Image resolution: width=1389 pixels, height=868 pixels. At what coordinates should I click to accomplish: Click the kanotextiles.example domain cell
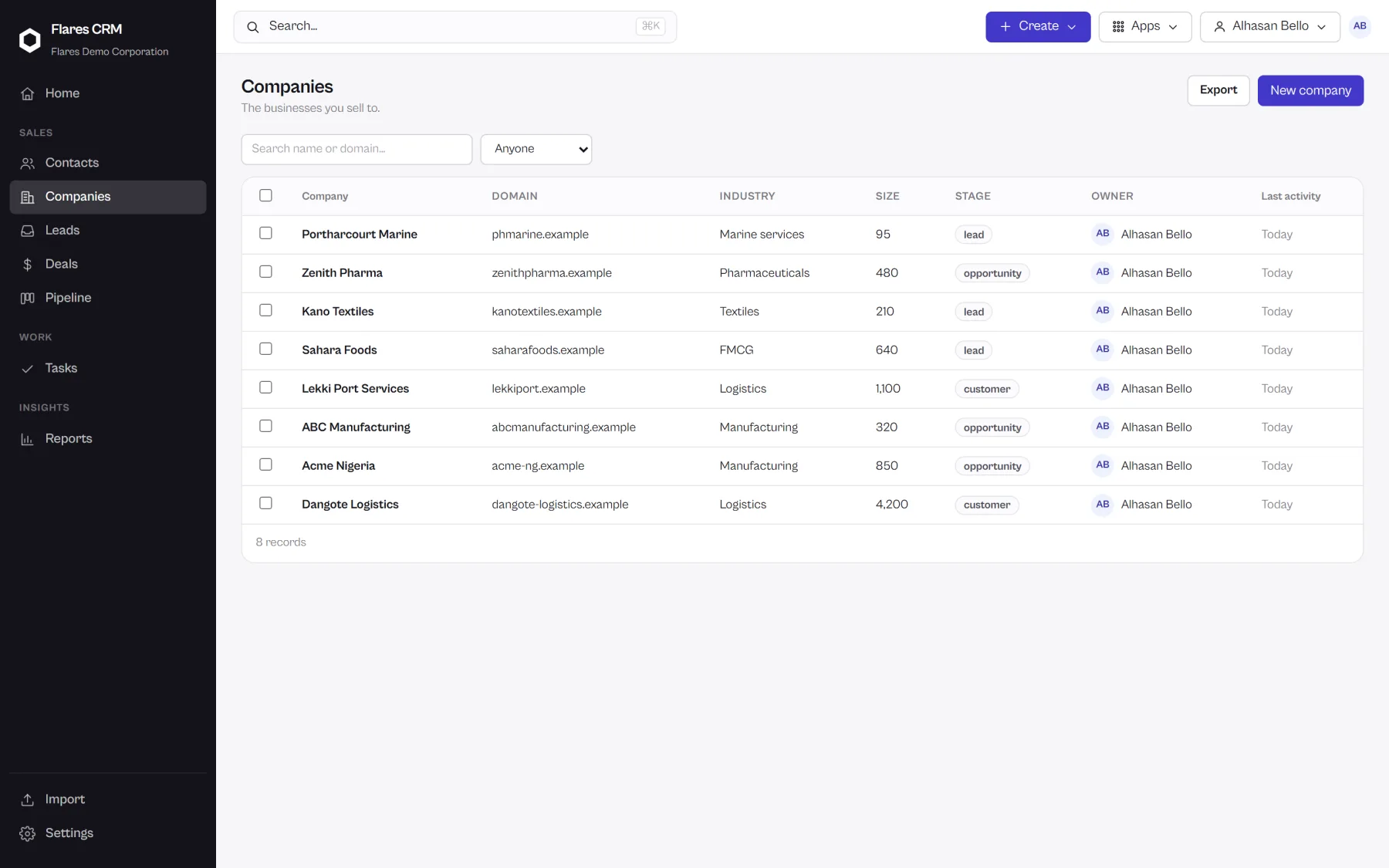click(546, 312)
